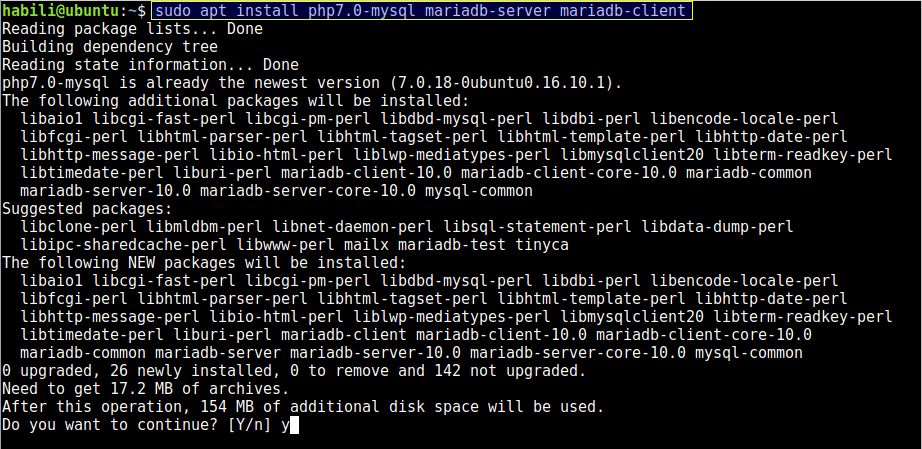Click the 'following additional packages' heading
The image size is (922, 449).
click(x=235, y=101)
